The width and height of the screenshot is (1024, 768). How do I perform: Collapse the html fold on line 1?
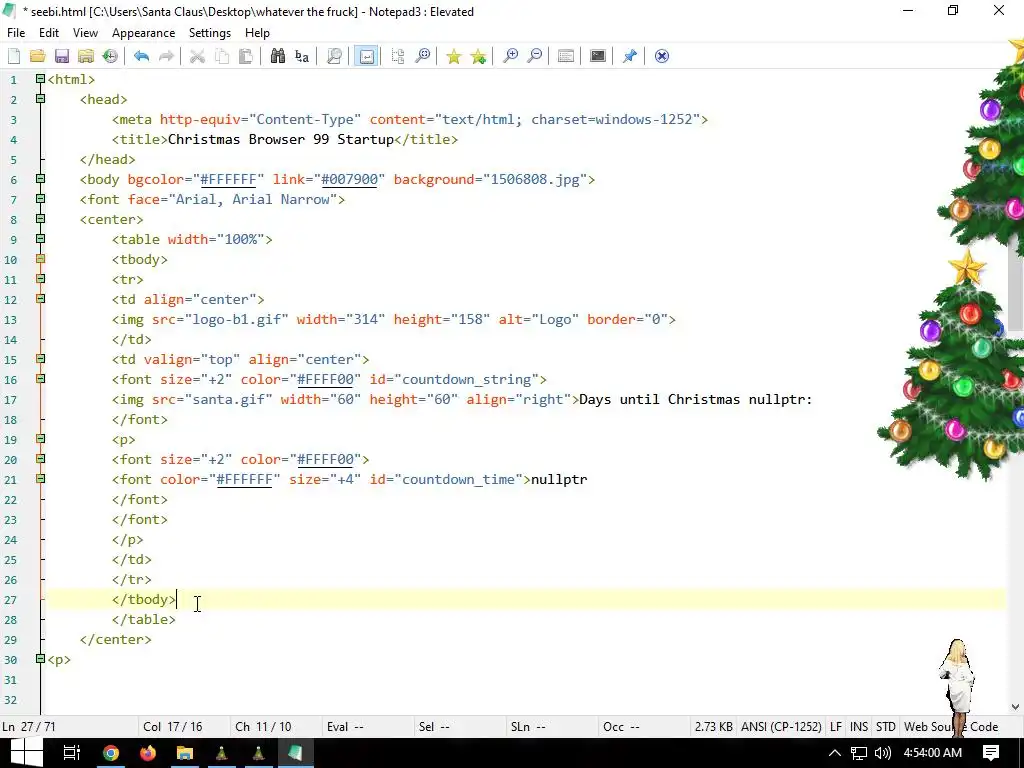tap(40, 79)
